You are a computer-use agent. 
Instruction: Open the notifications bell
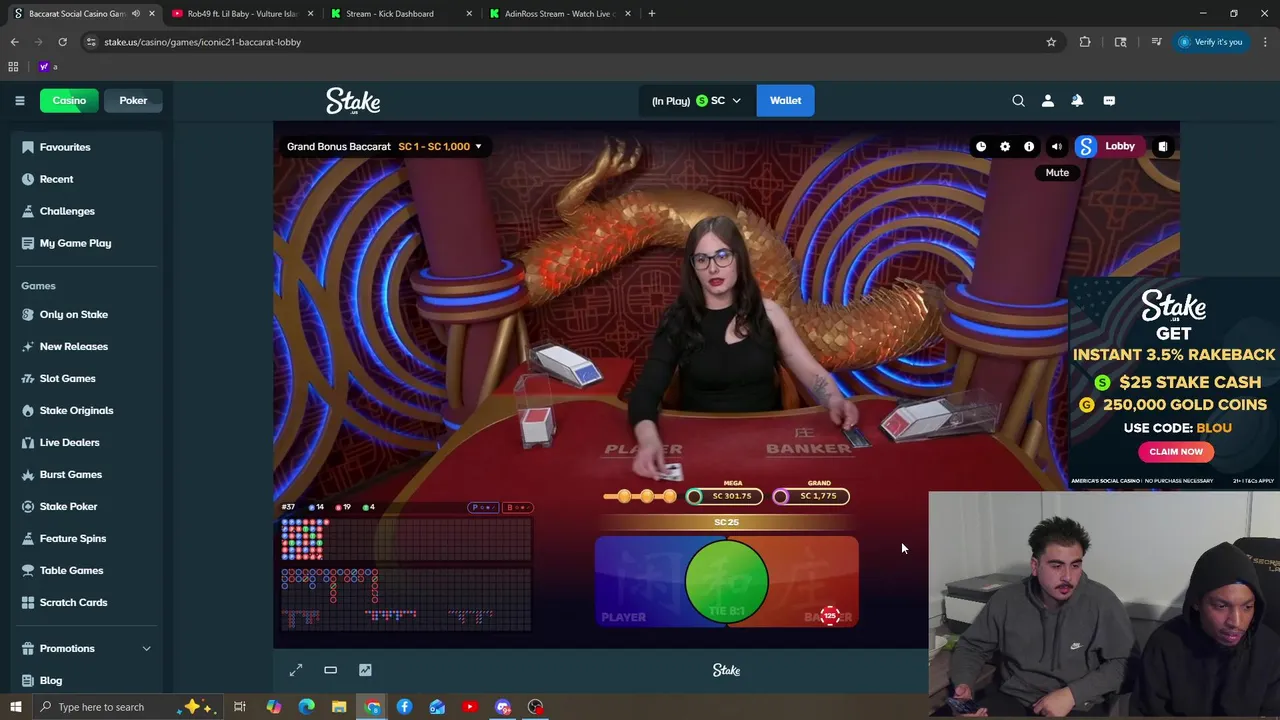(x=1077, y=100)
